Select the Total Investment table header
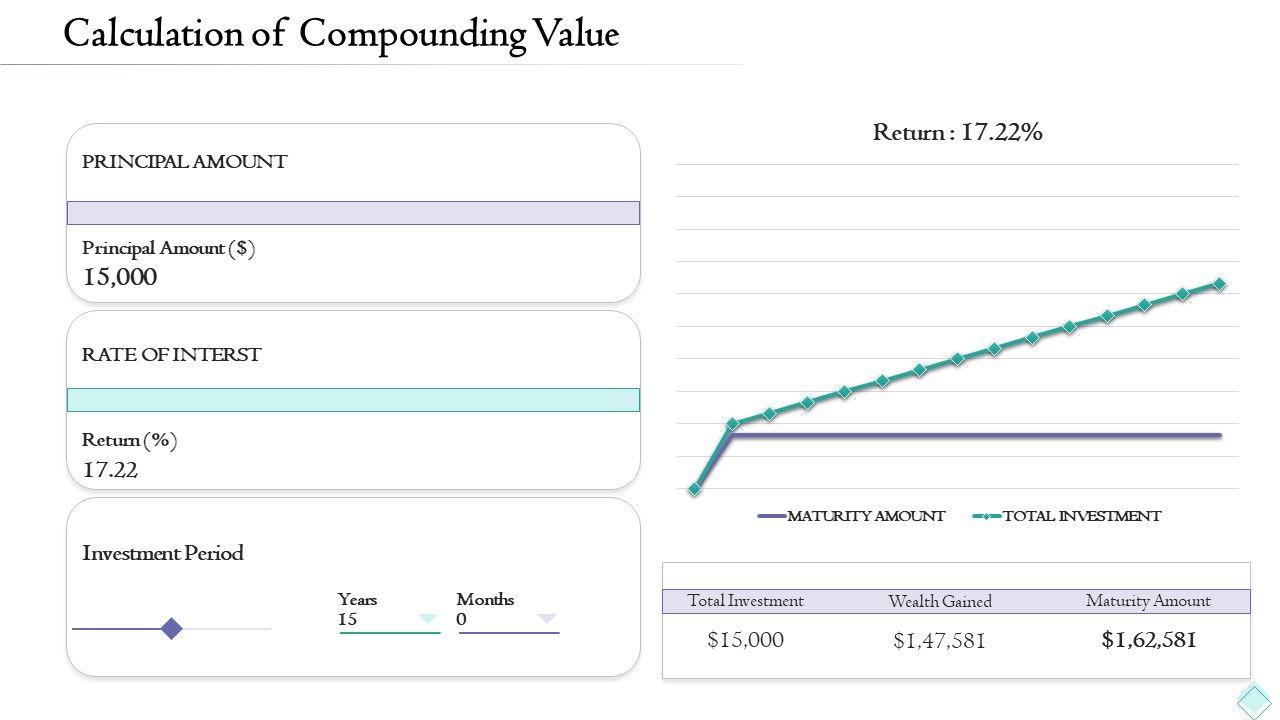 745,601
